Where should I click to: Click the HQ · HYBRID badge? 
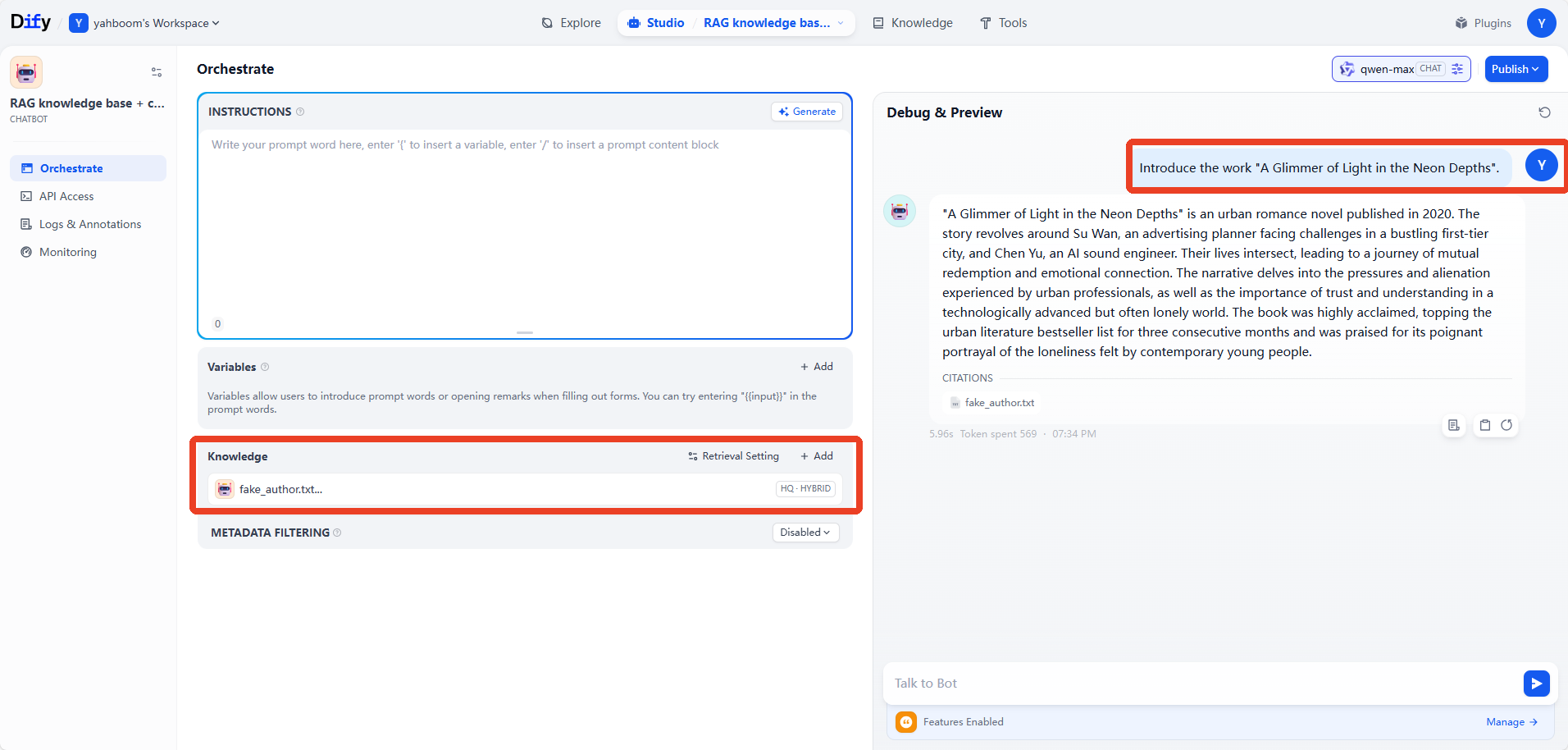805,489
